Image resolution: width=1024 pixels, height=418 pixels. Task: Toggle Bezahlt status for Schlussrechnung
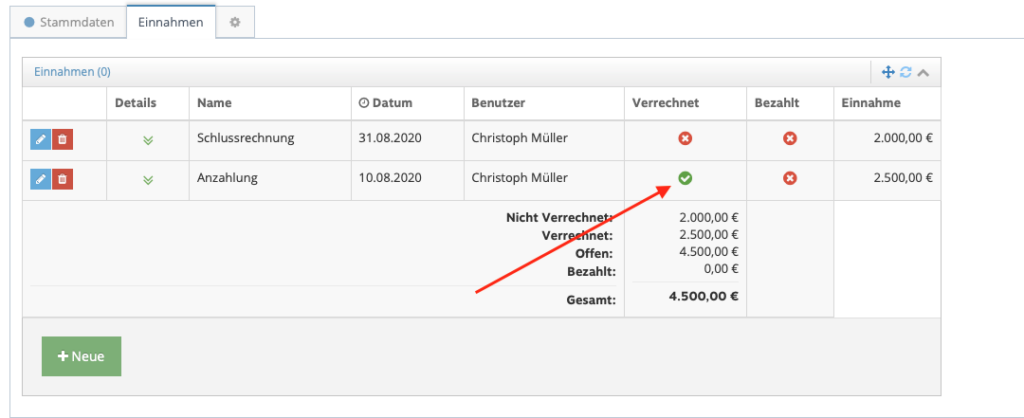click(x=790, y=138)
